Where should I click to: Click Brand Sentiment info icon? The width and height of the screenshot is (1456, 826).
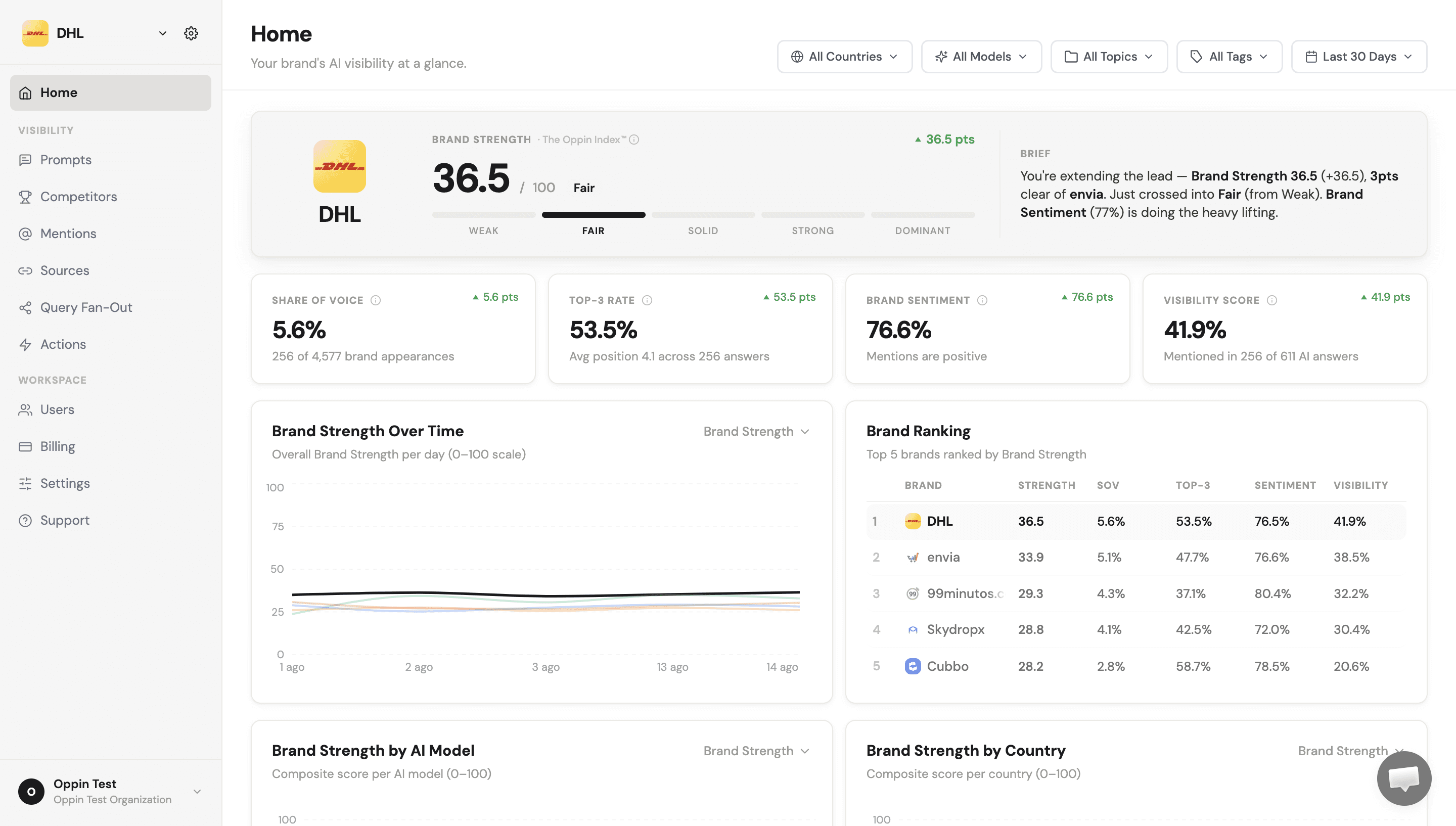(982, 300)
